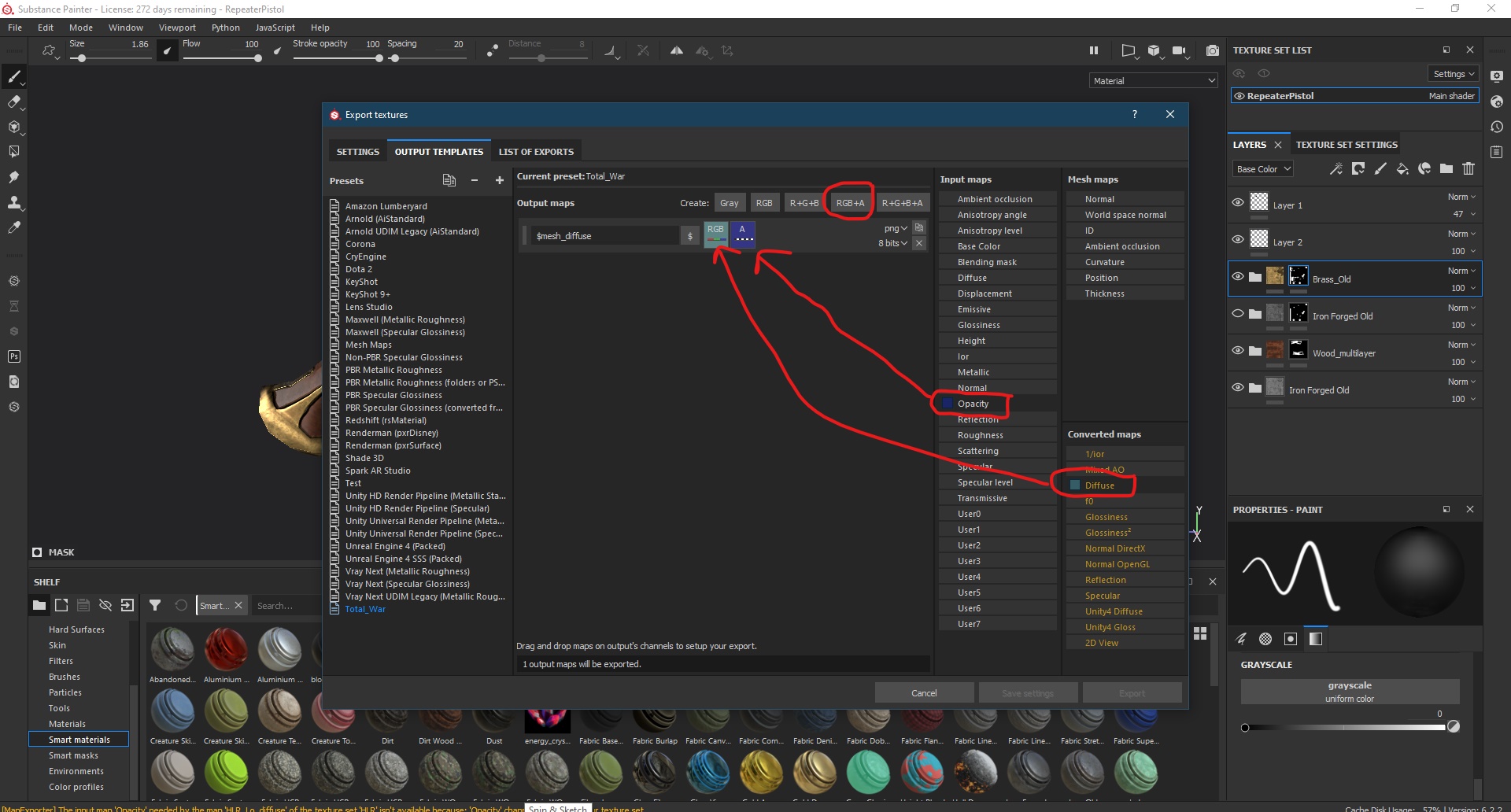The height and width of the screenshot is (812, 1511).
Task: Open Layer 2 blend mode dropdown
Action: coord(1462,234)
